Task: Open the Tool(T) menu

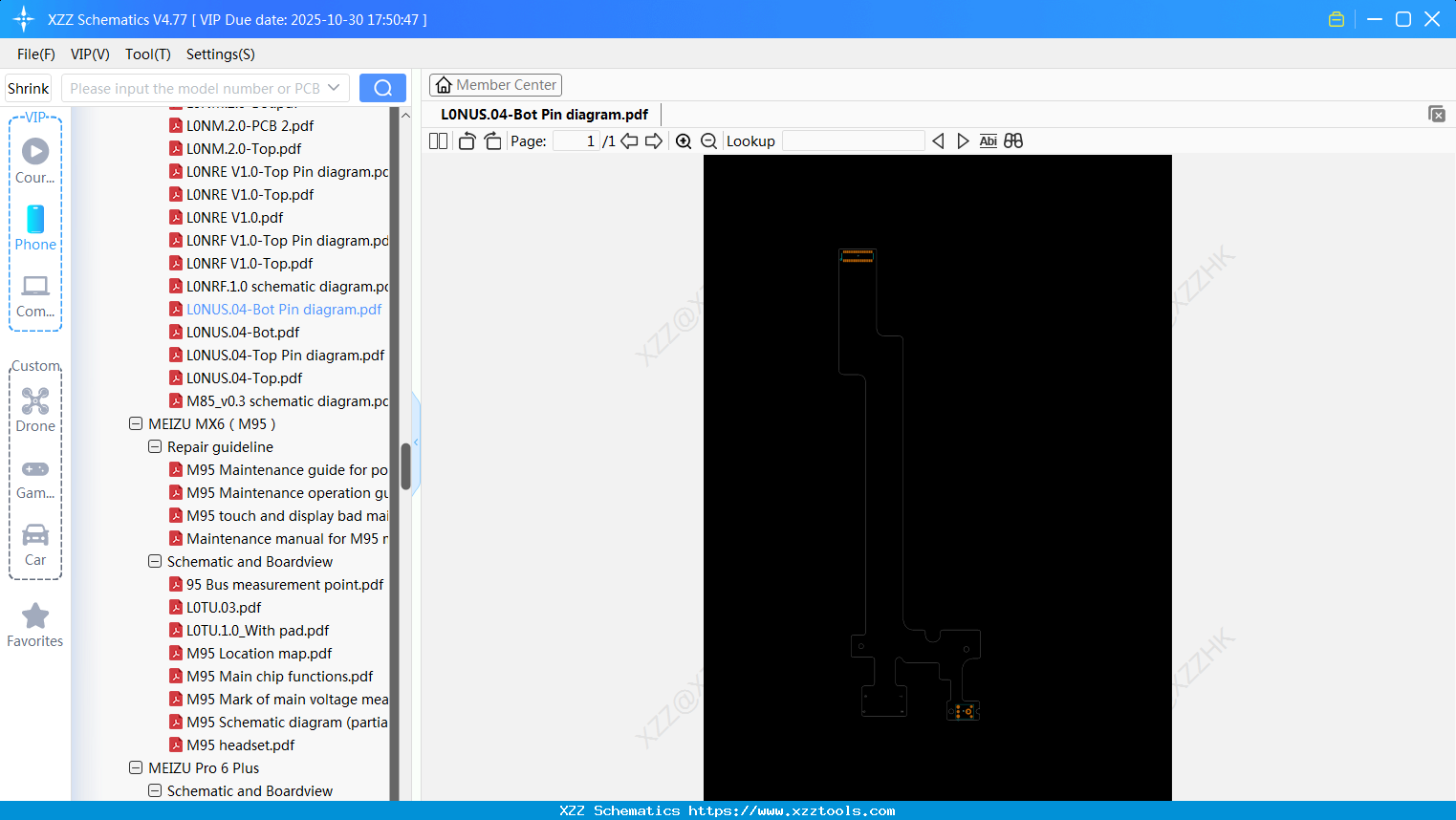Action: point(147,54)
